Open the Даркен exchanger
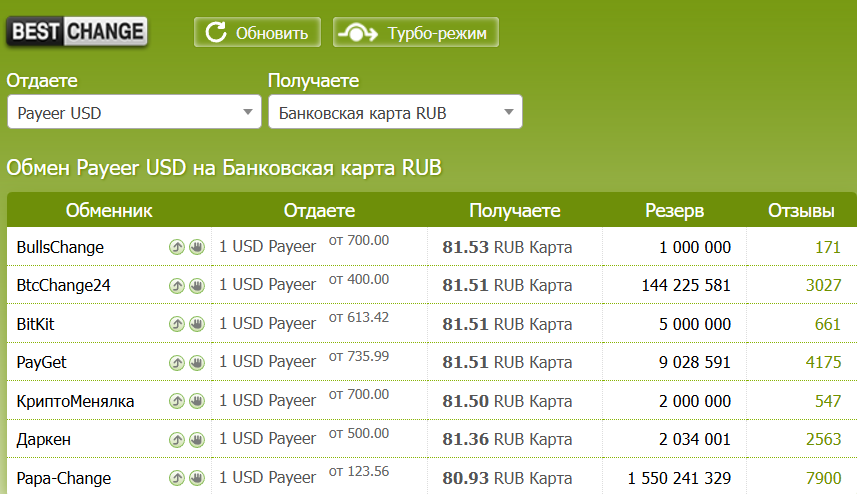 coord(44,440)
